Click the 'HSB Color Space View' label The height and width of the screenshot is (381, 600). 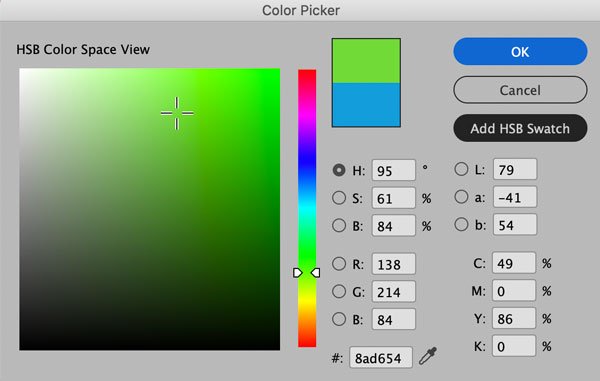point(83,49)
